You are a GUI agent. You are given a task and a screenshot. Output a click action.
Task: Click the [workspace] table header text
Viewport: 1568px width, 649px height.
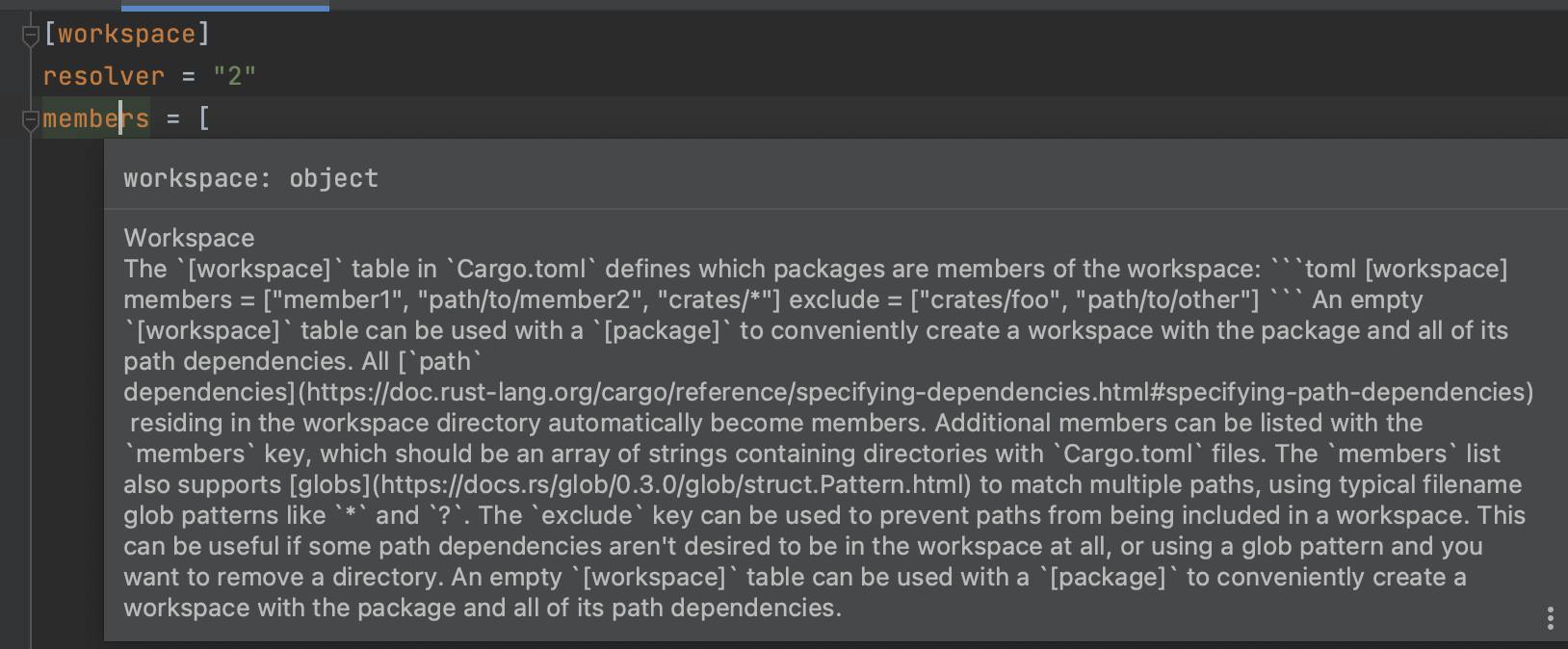click(x=125, y=33)
